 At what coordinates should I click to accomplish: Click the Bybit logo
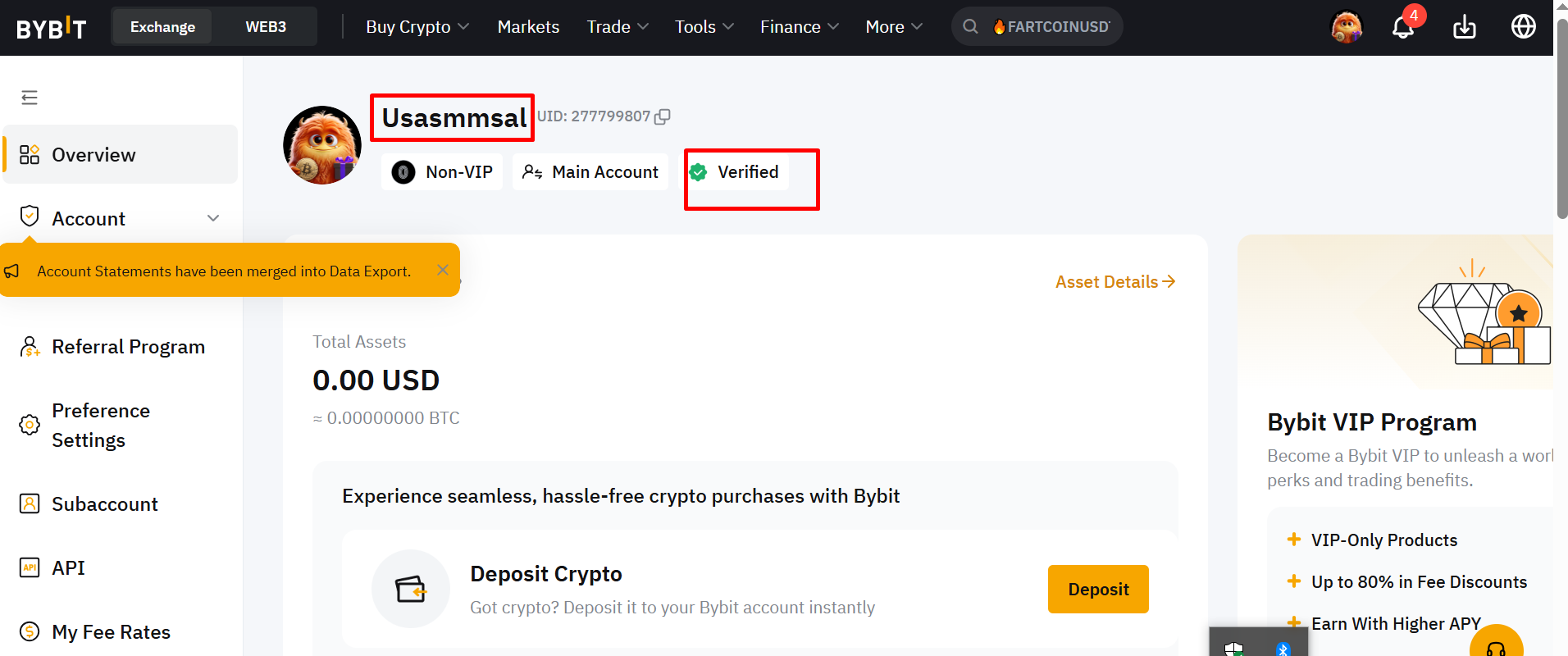[51, 28]
